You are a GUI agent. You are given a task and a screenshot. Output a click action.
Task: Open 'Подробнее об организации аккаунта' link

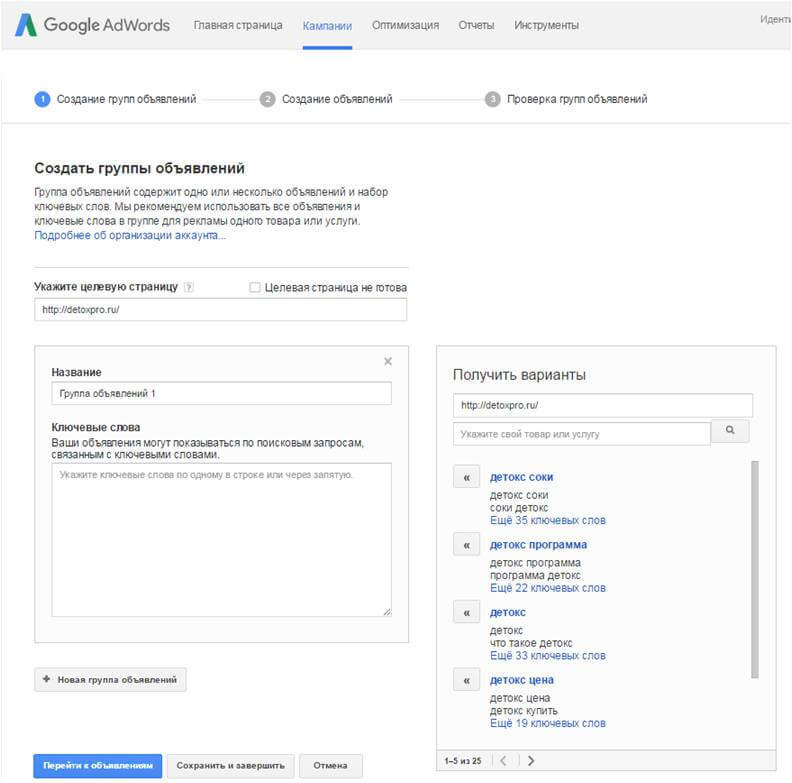pyautogui.click(x=130, y=235)
